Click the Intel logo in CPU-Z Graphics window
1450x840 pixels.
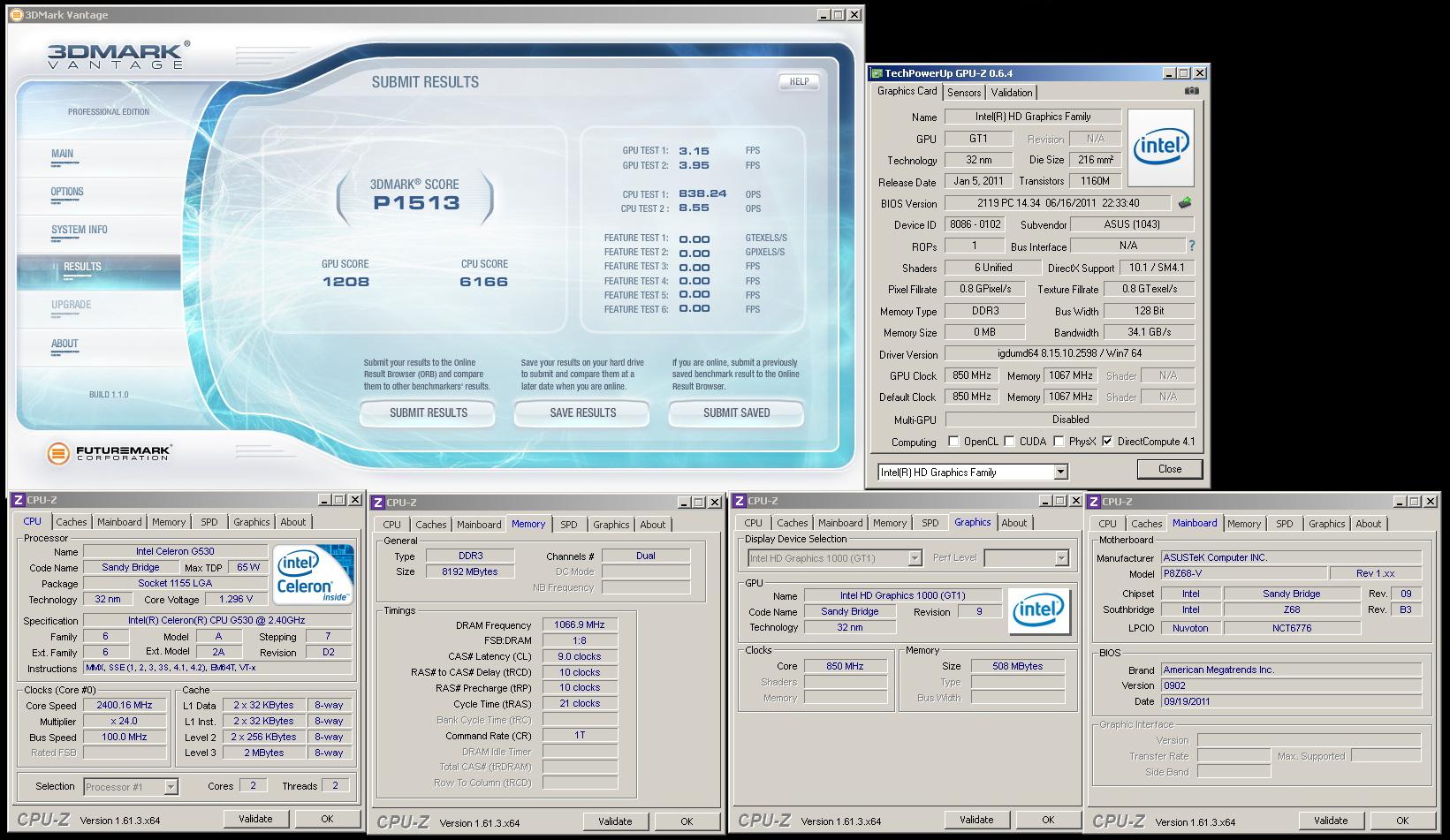pos(1038,611)
